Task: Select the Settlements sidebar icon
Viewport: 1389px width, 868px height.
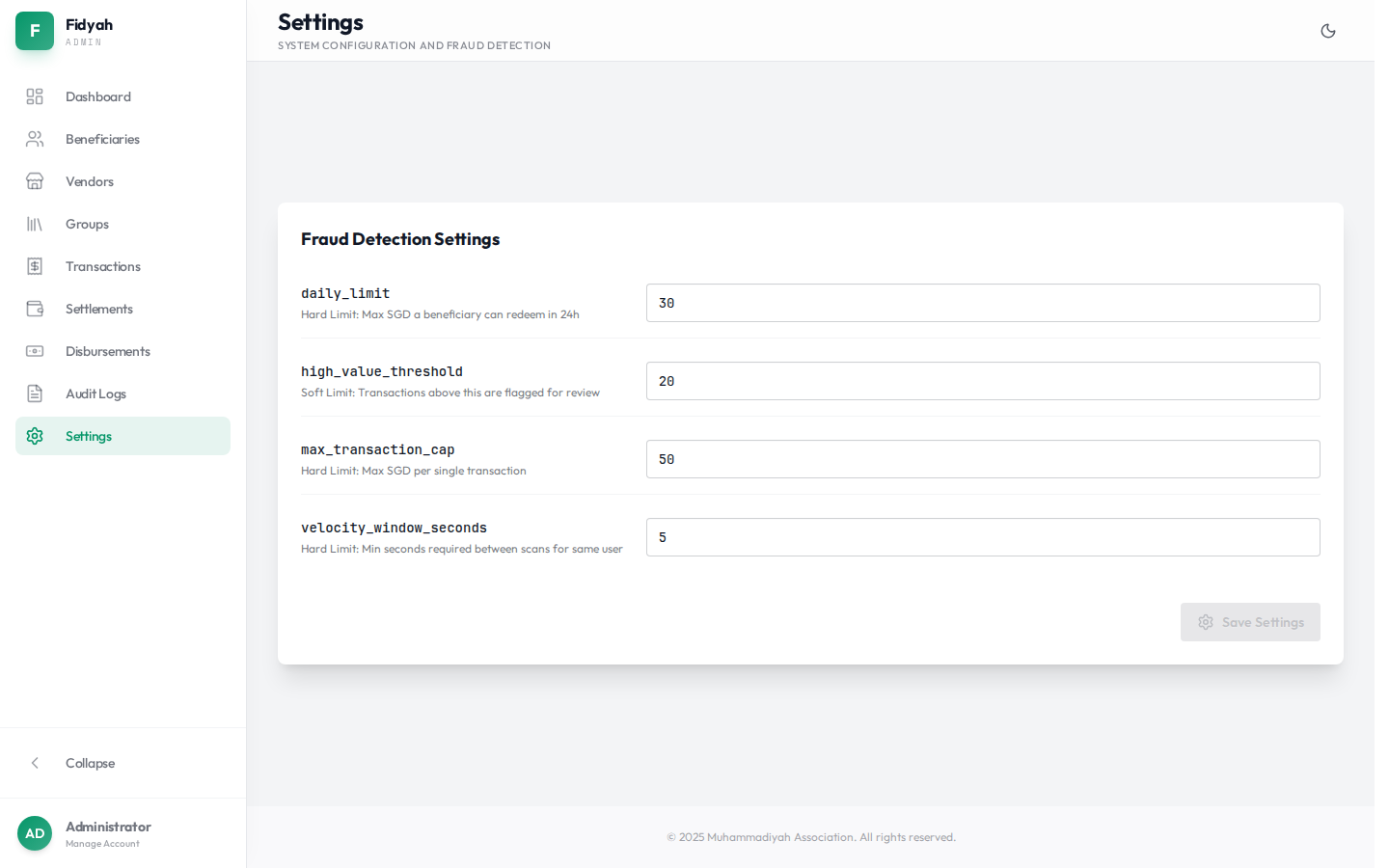Action: tap(35, 309)
